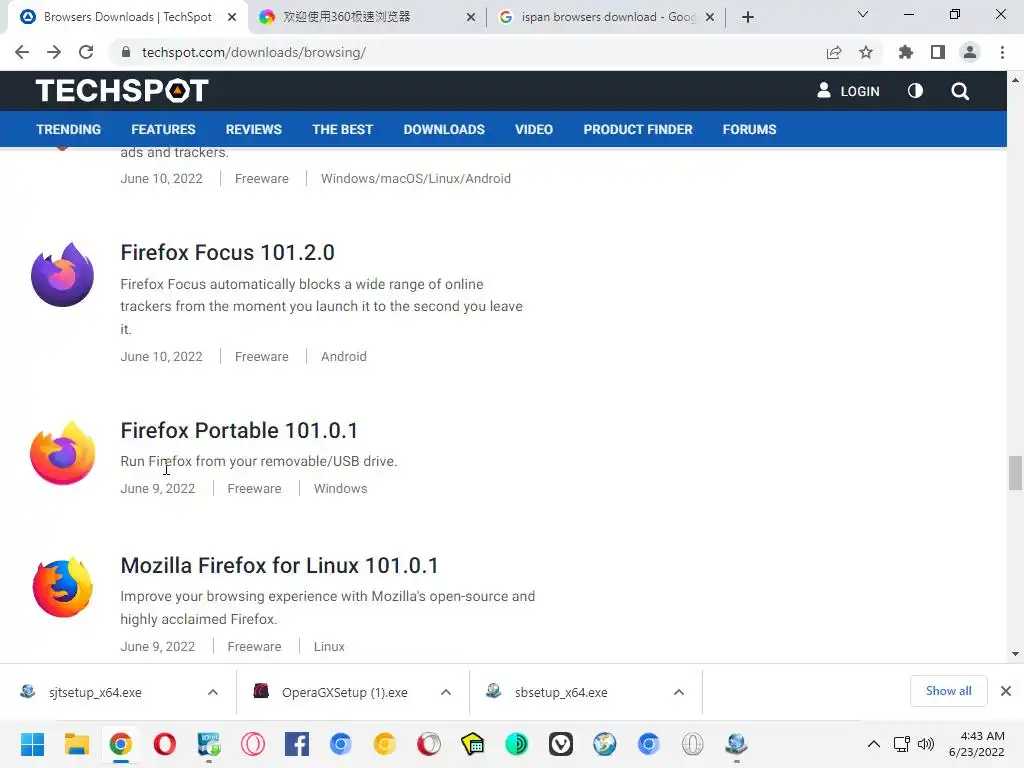The width and height of the screenshot is (1024, 768).
Task: Open the Windows Start menu
Action: [x=33, y=744]
